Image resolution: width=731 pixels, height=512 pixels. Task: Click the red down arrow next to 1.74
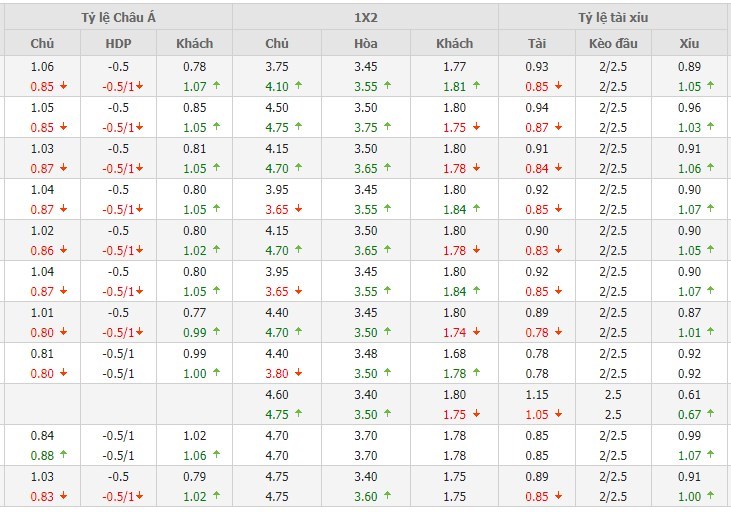pyautogui.click(x=477, y=332)
